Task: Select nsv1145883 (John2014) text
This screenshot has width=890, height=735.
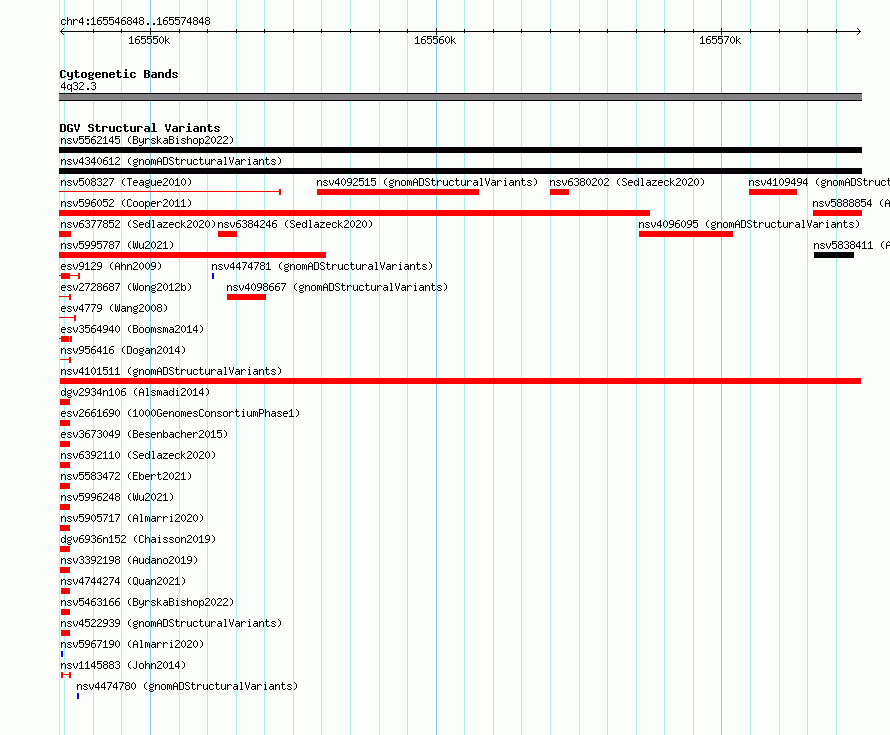Action: pyautogui.click(x=123, y=665)
